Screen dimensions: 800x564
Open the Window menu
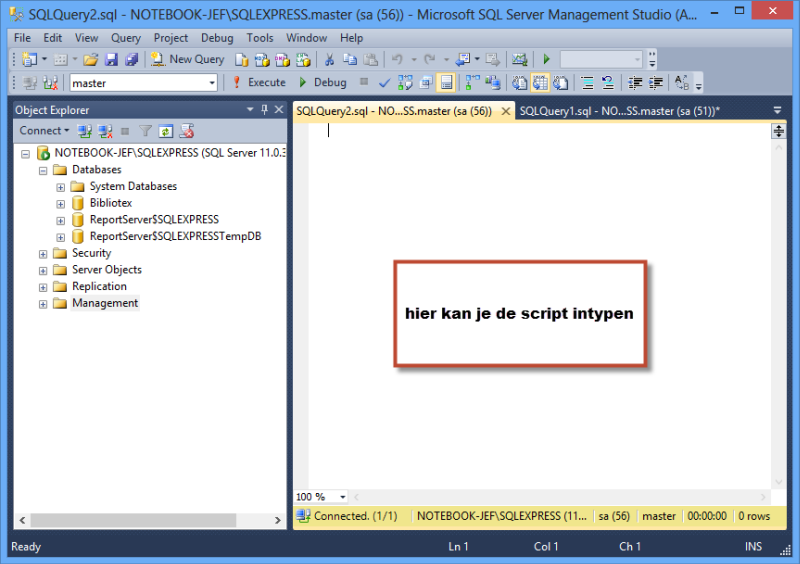point(306,38)
